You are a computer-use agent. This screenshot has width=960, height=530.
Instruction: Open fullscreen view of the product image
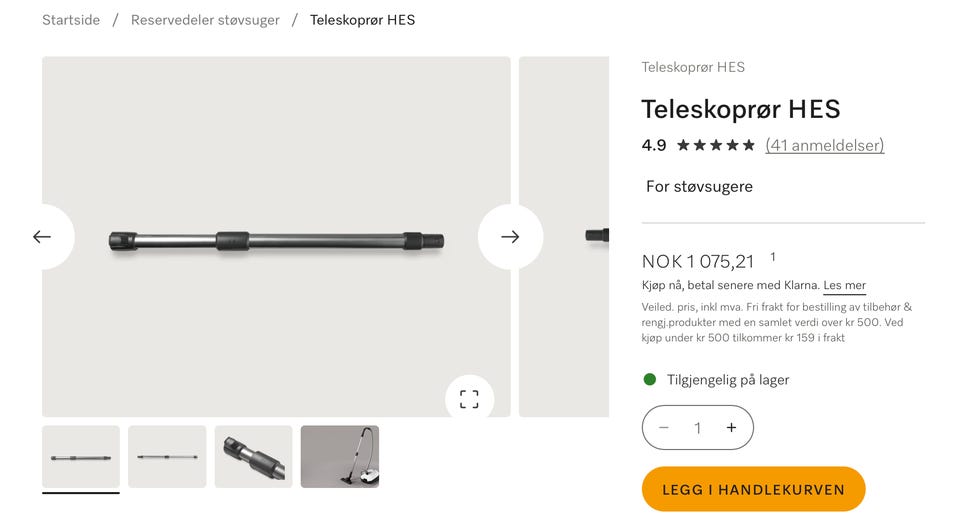click(469, 399)
